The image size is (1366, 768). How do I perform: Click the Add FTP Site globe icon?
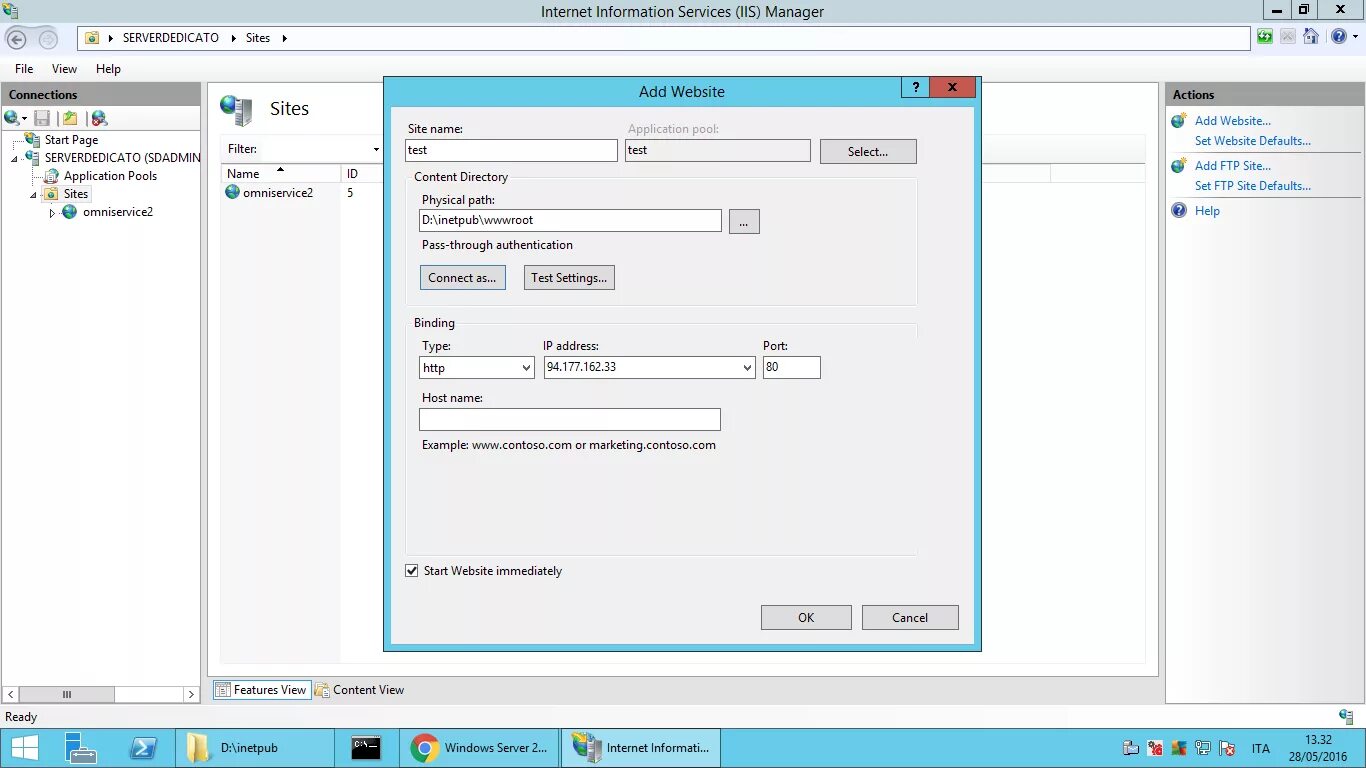pyautogui.click(x=1180, y=166)
